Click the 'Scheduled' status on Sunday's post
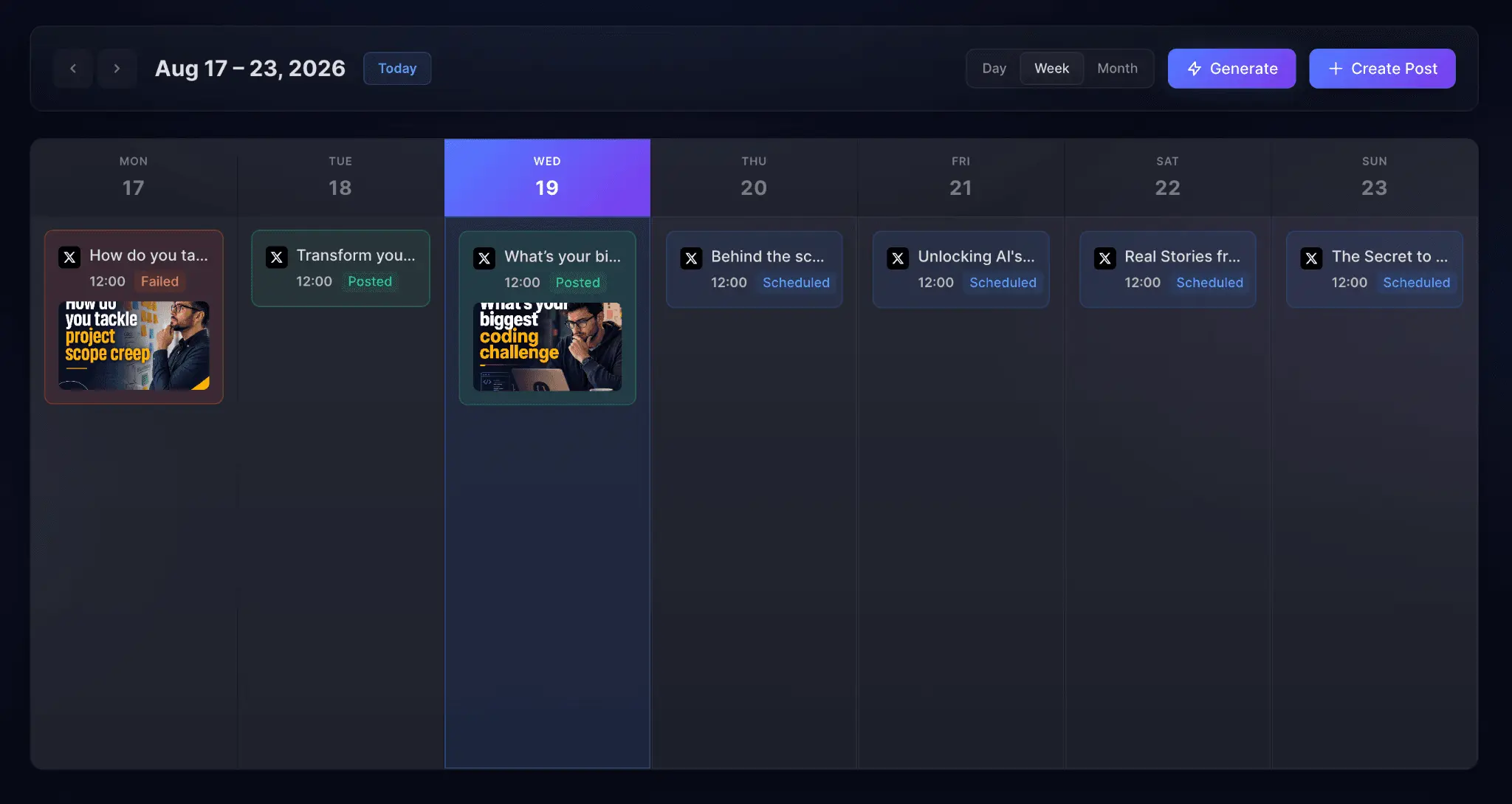Viewport: 1512px width, 804px height. (x=1416, y=283)
